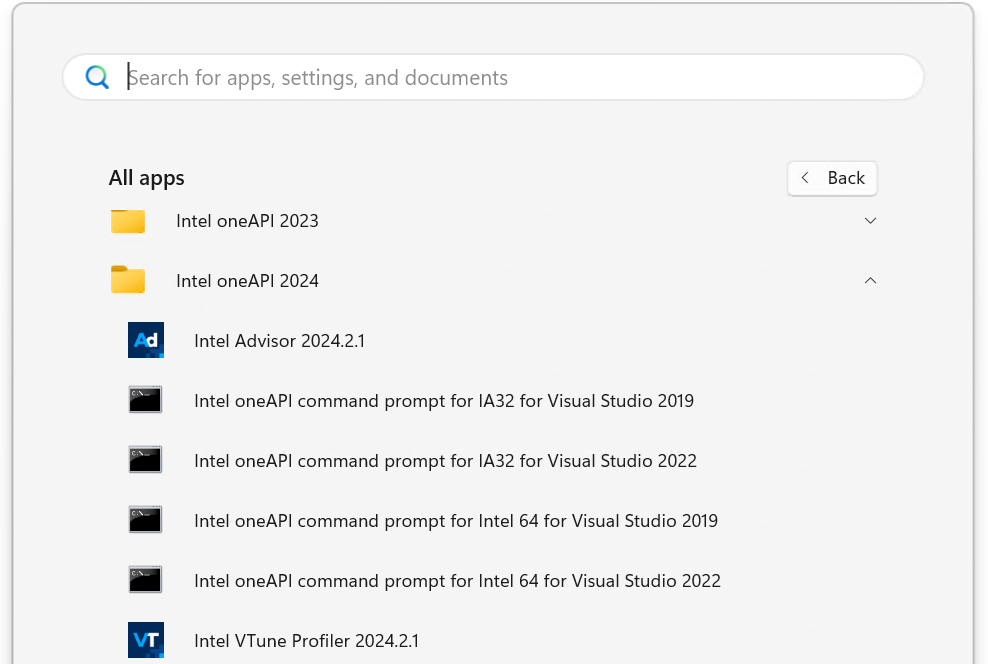Click the All apps heading

point(147,178)
